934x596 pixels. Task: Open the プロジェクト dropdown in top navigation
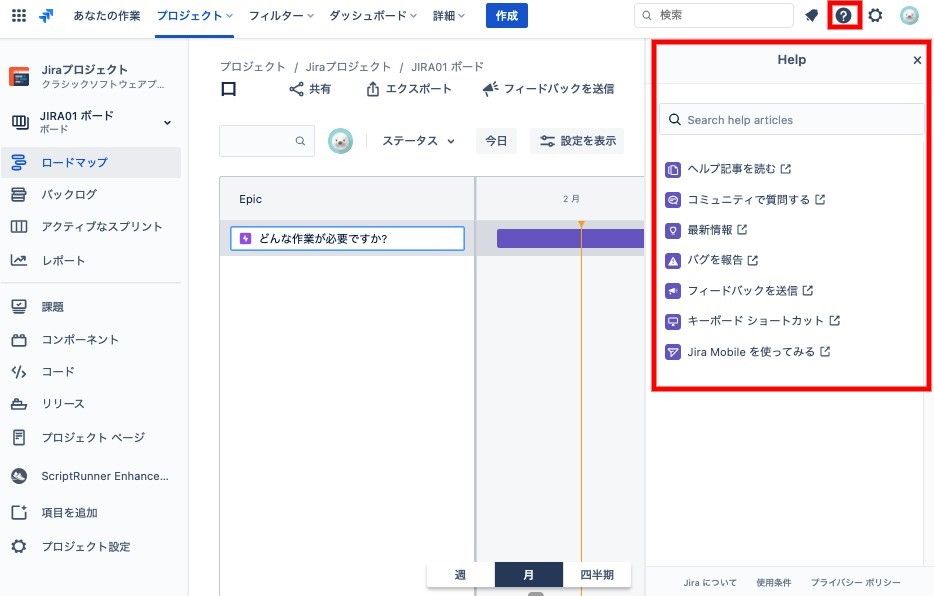pos(195,16)
